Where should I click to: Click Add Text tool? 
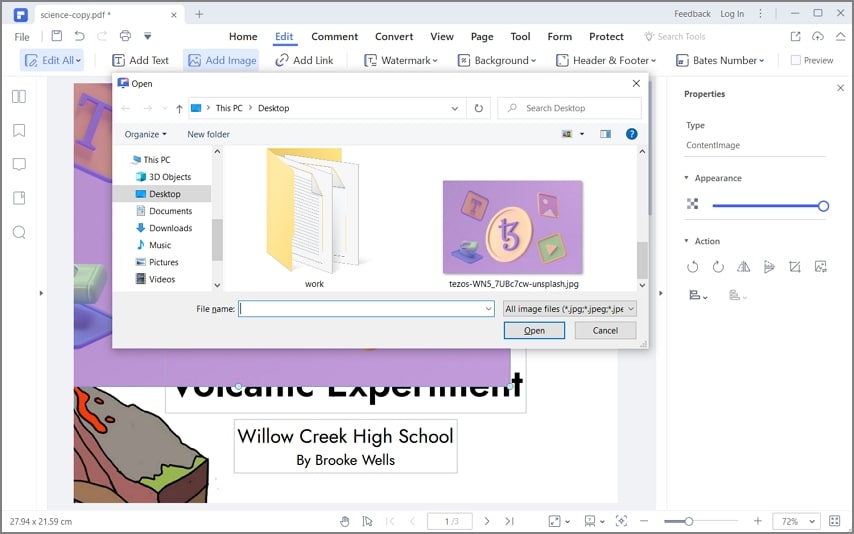pos(141,60)
